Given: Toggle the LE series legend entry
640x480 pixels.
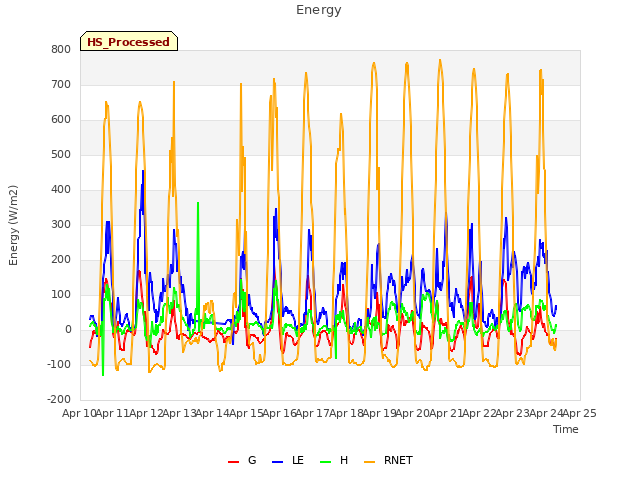Looking at the screenshot, I should (288, 460).
